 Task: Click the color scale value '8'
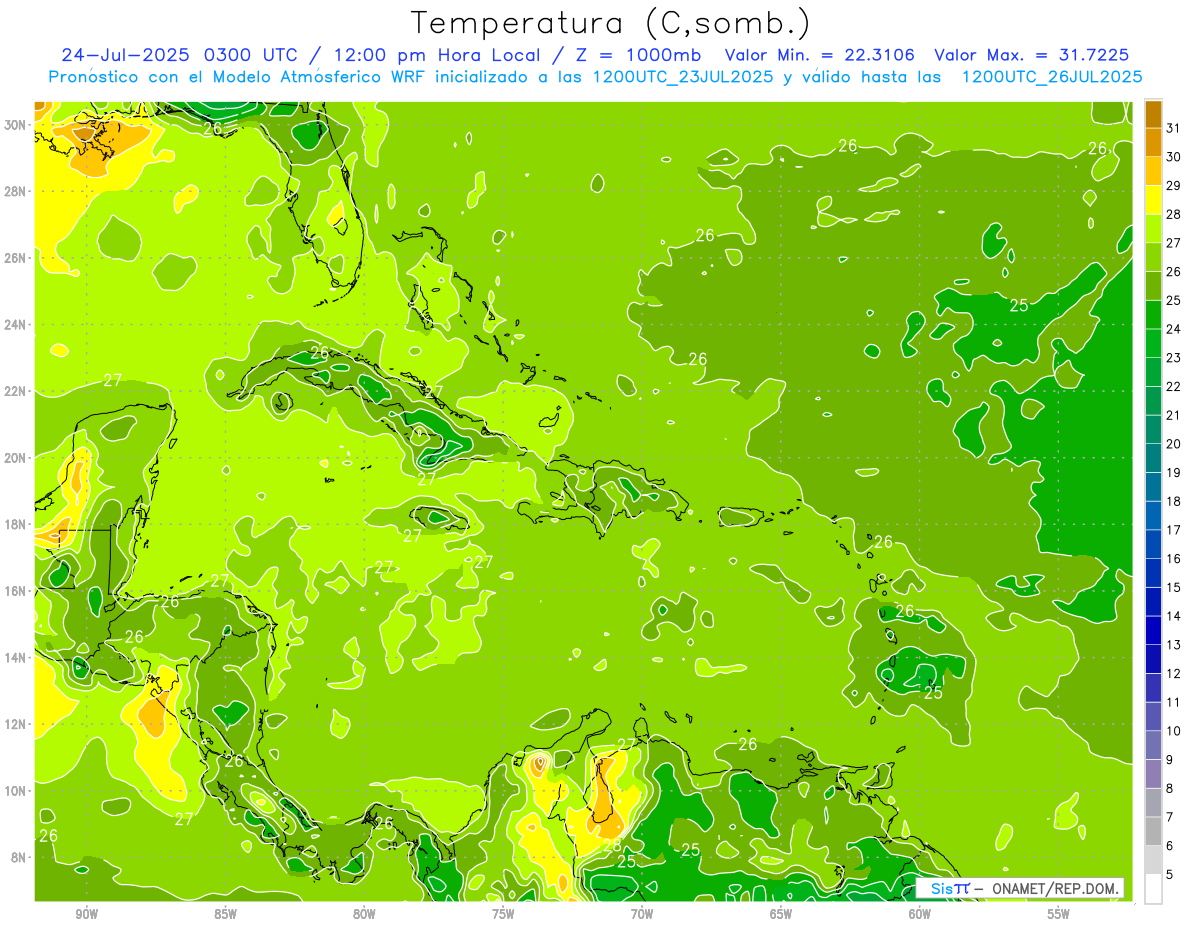coord(1170,788)
